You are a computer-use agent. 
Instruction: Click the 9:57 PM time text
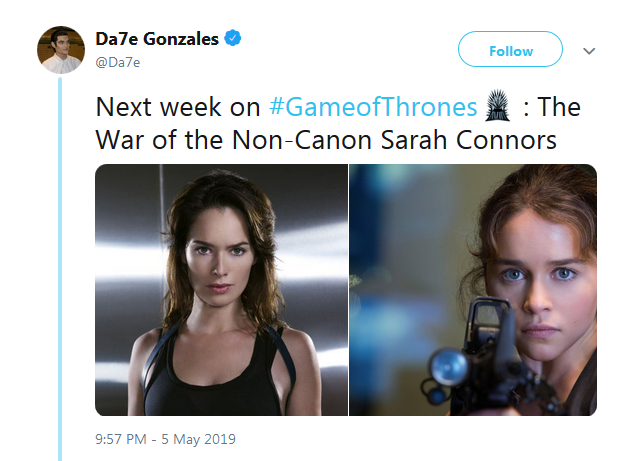click(x=121, y=439)
